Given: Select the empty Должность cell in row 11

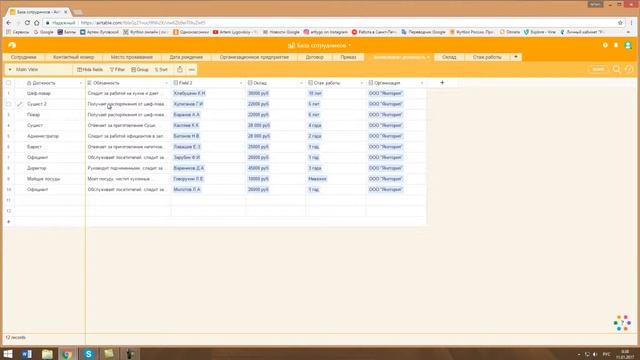Looking at the screenshot, I should click(49, 200).
